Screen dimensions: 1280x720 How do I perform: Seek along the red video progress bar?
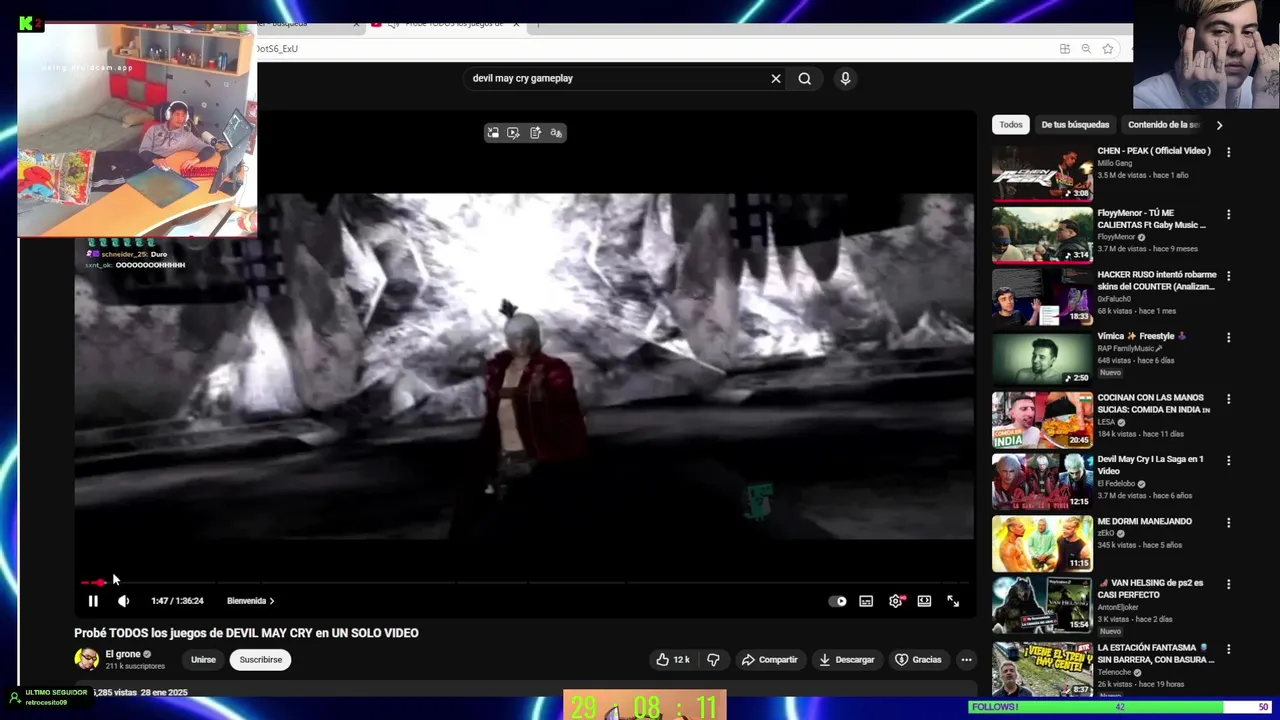[524, 581]
